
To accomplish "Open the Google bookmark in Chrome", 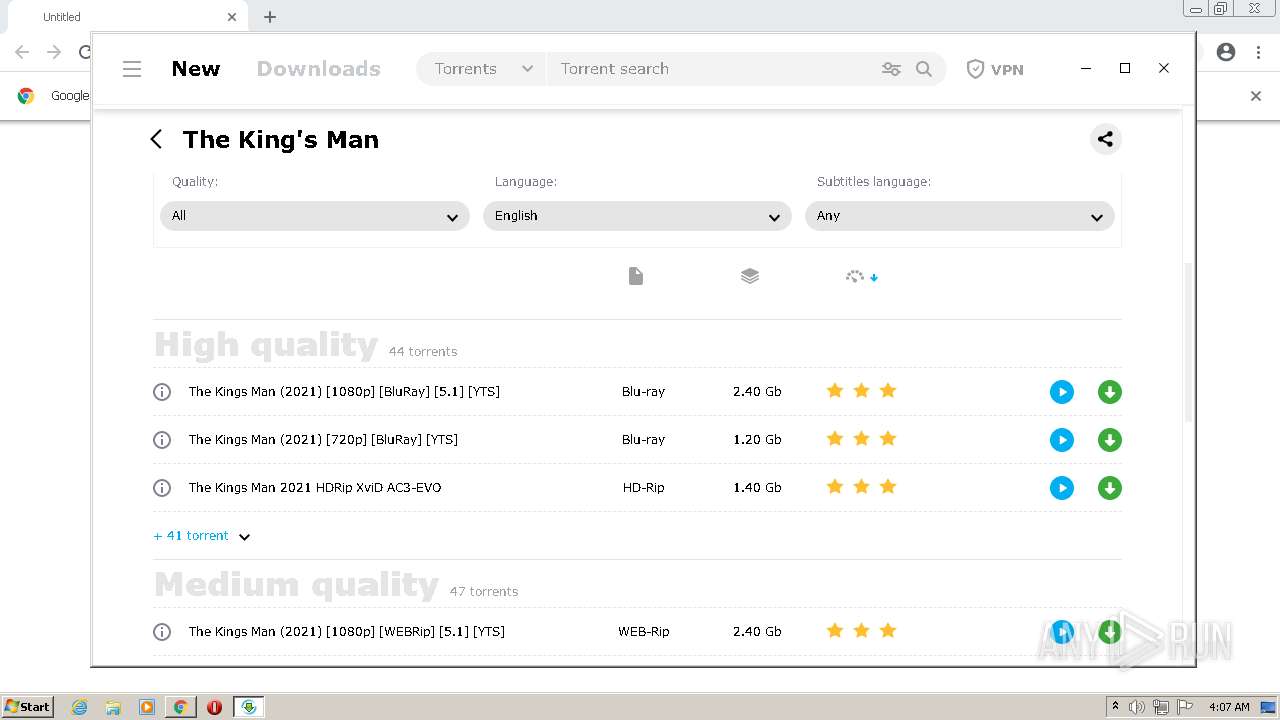I will pyautogui.click(x=54, y=96).
